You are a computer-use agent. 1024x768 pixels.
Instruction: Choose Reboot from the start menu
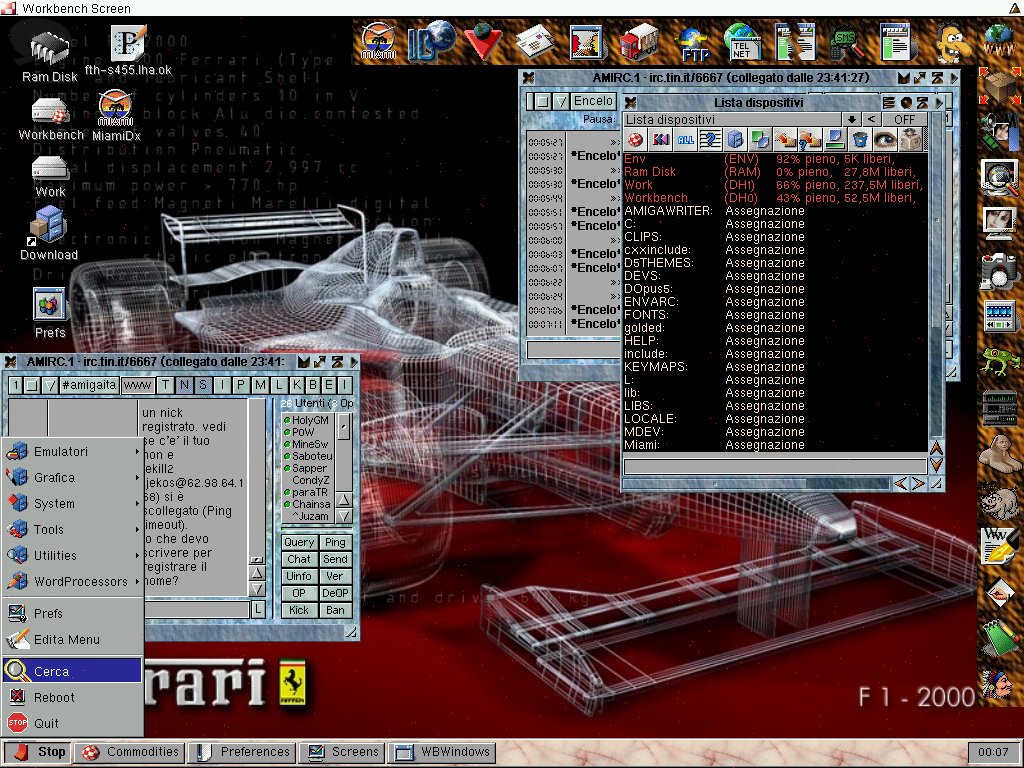(72, 697)
